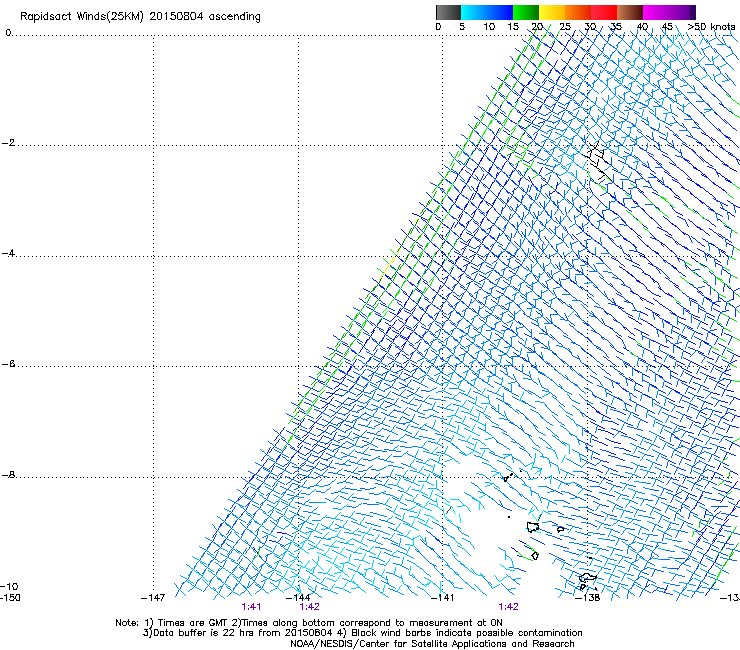740x650 pixels.
Task: Click the longitude label '-147'
Action: 153,598
